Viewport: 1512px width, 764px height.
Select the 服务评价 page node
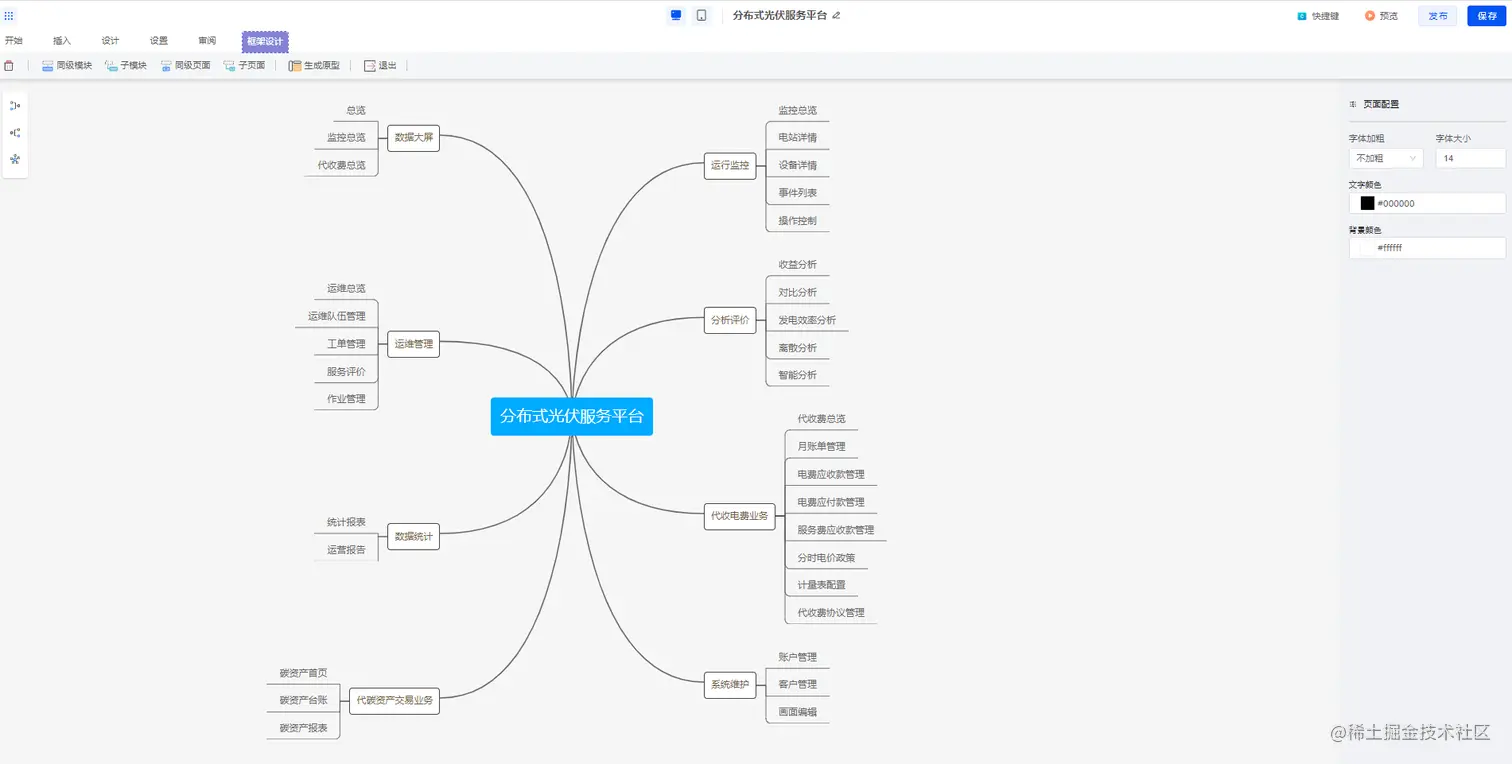(x=346, y=371)
